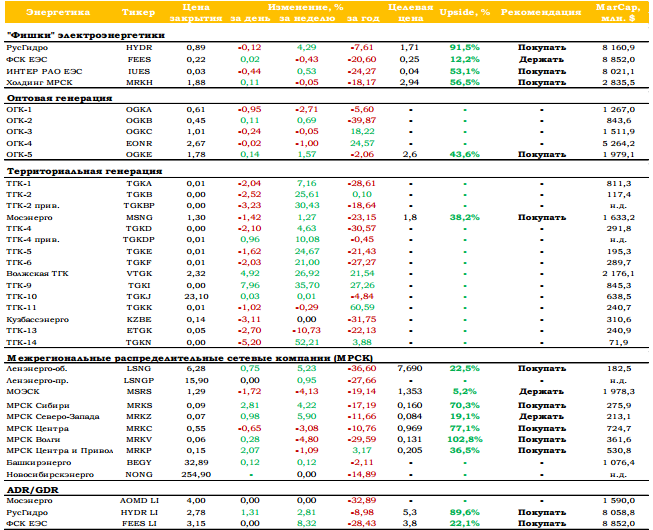Click the NONG ticker cell
Image resolution: width=653 pixels, height=530 pixels.
pos(139,475)
